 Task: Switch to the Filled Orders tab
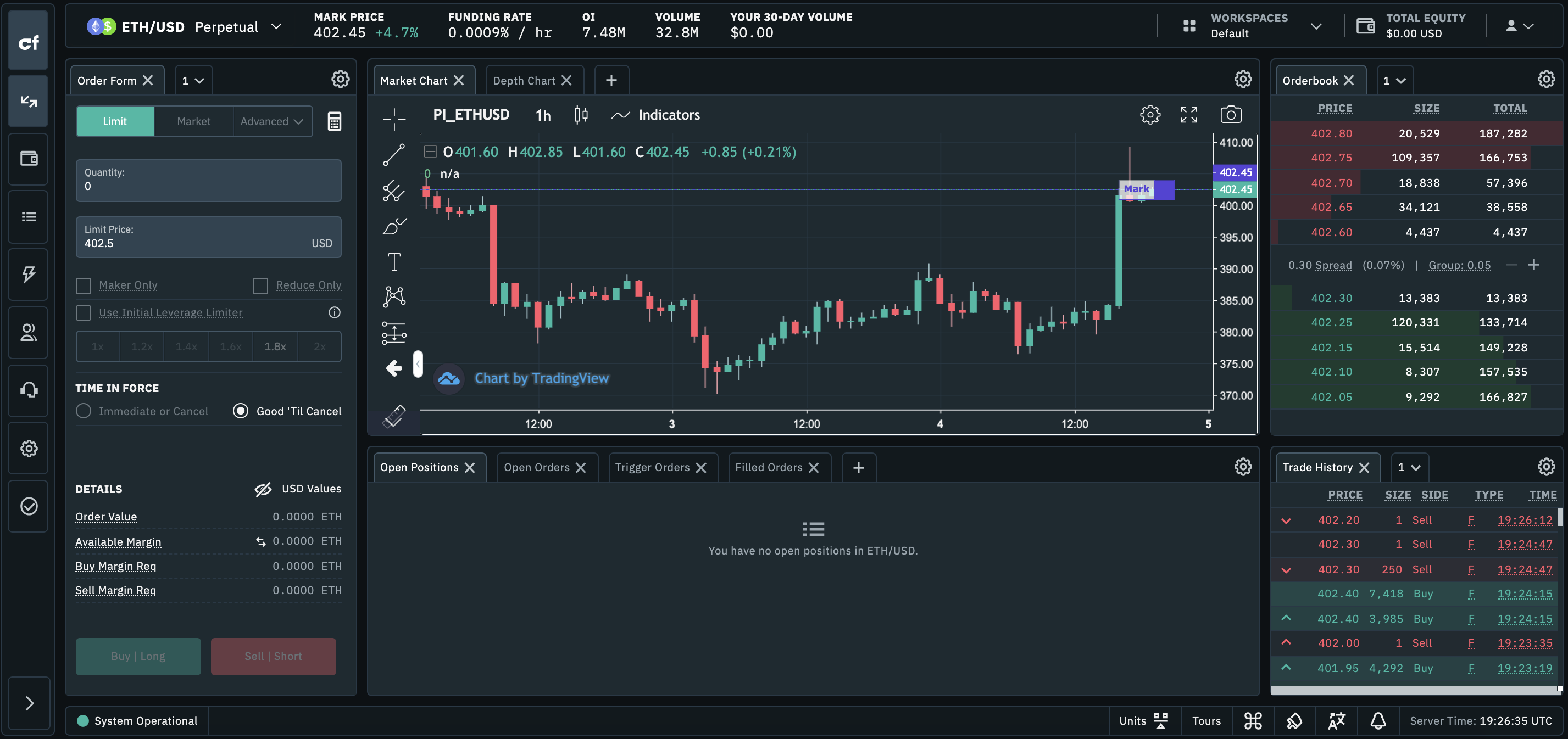[x=769, y=467]
